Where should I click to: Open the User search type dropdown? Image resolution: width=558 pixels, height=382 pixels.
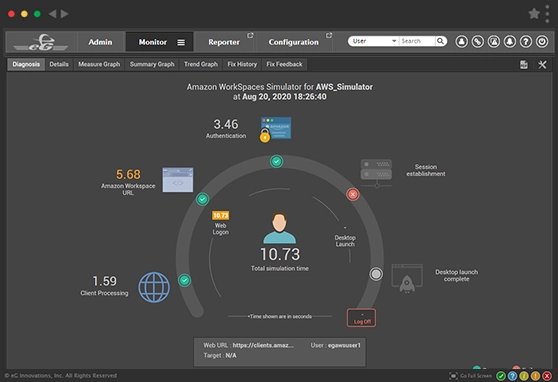click(374, 41)
